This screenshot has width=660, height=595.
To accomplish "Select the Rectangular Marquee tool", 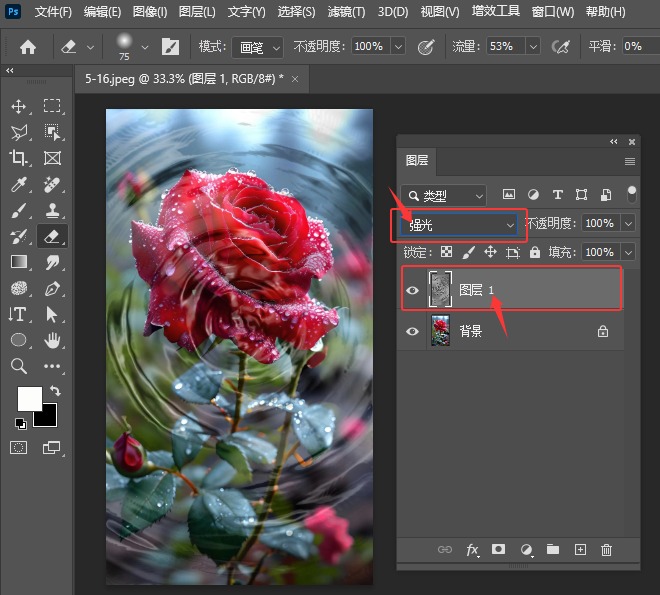I will (x=52, y=106).
